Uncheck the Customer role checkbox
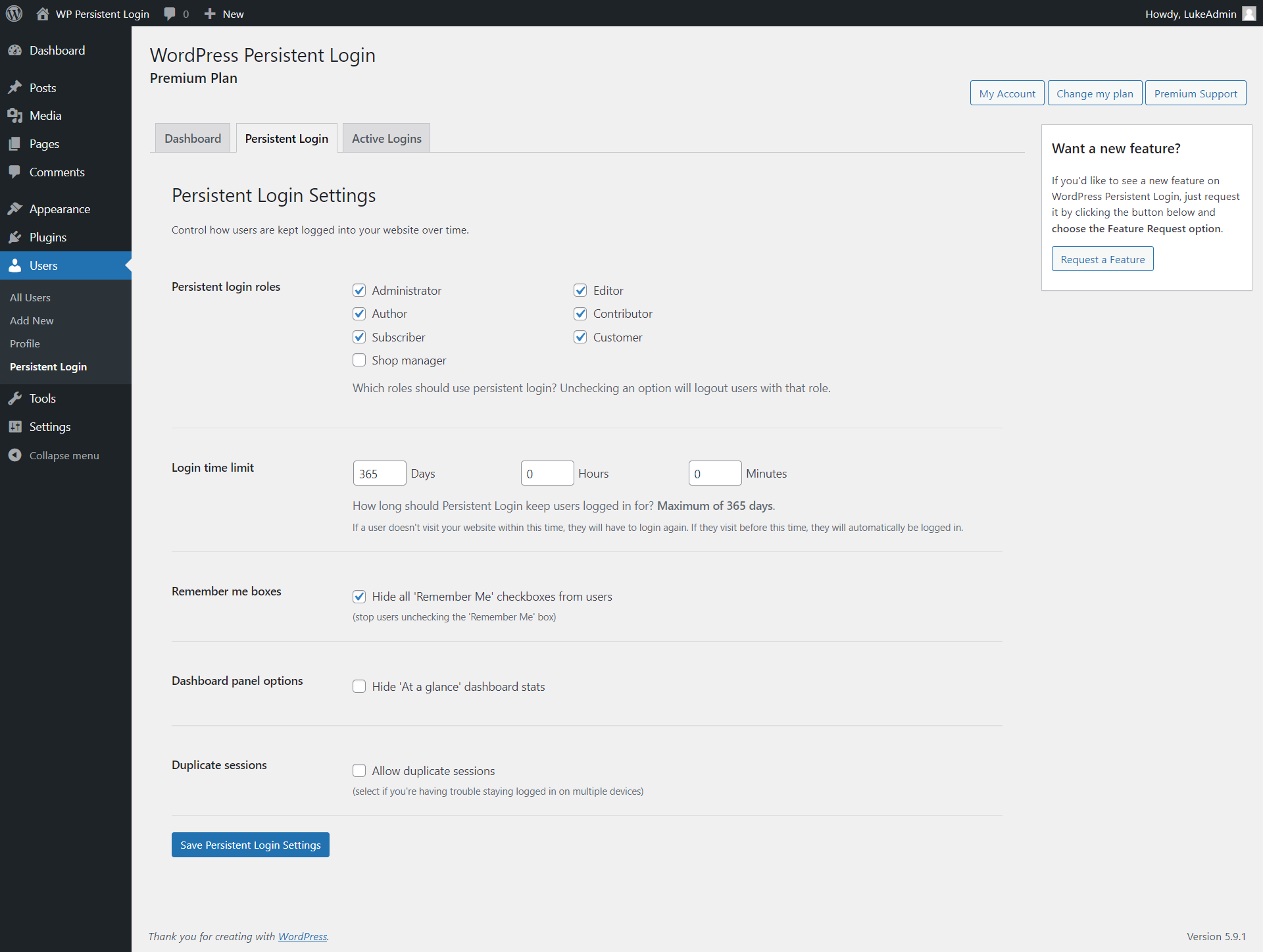The image size is (1263, 952). [x=580, y=337]
